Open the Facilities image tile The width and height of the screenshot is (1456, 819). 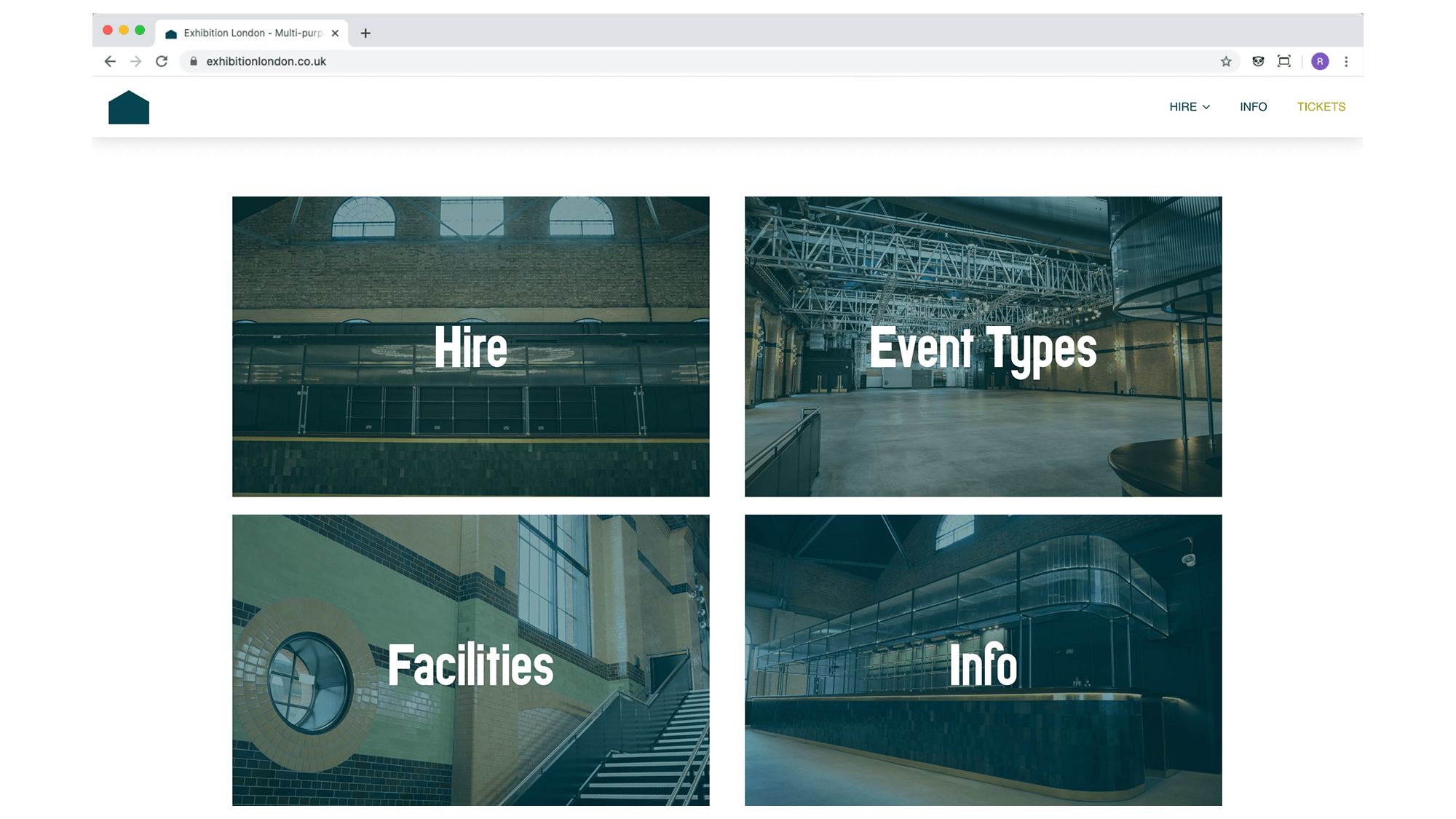[470, 660]
